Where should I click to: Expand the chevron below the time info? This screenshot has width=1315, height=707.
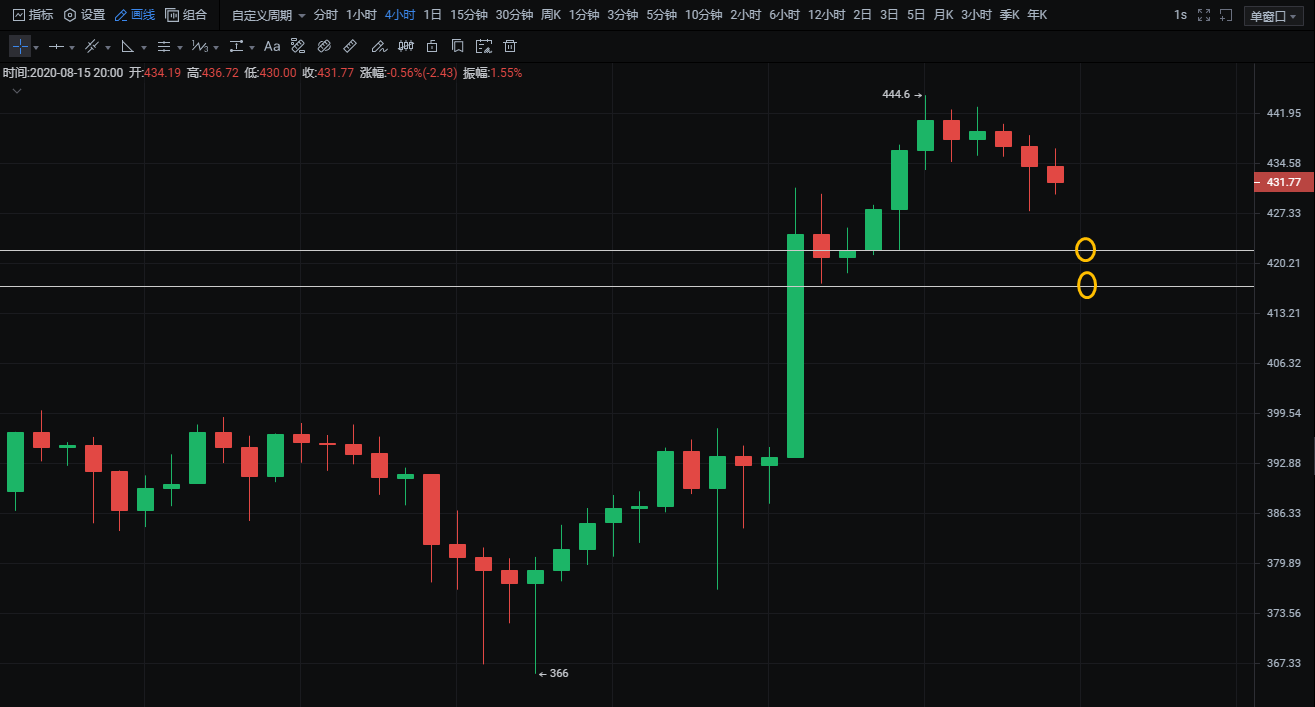click(x=17, y=91)
